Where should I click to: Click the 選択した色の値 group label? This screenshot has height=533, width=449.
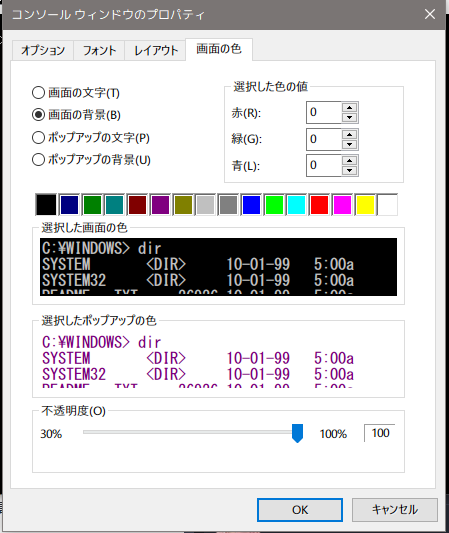click(x=271, y=87)
